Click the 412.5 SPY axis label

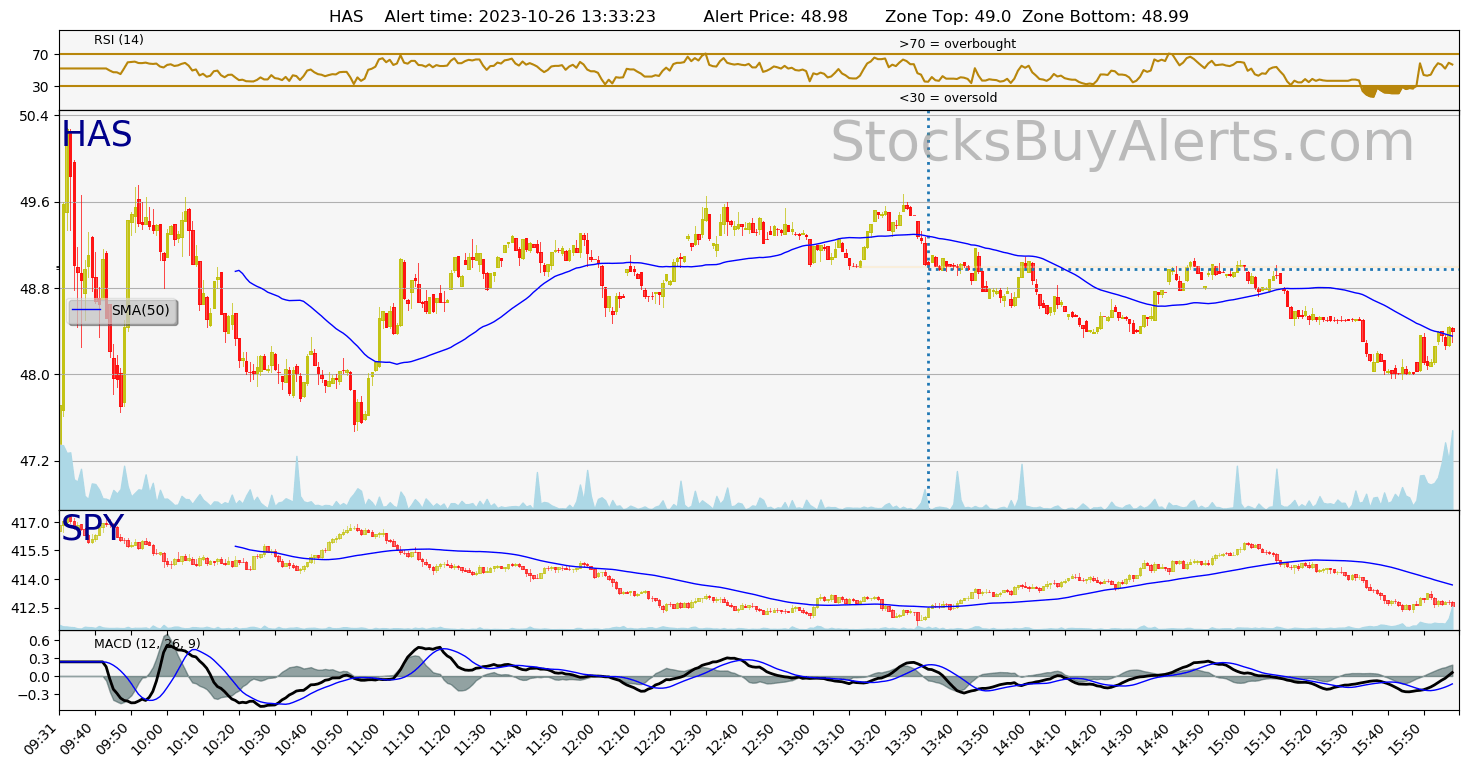tap(30, 608)
